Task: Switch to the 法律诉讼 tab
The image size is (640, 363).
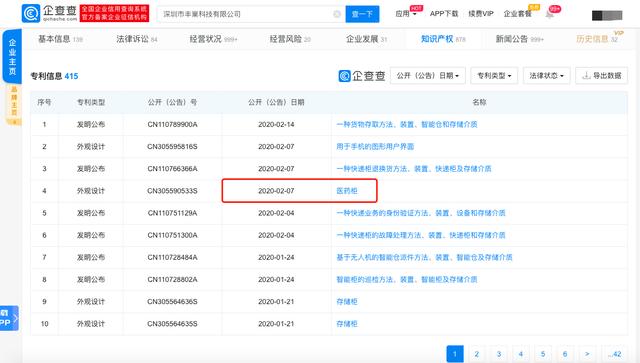Action: click(137, 39)
